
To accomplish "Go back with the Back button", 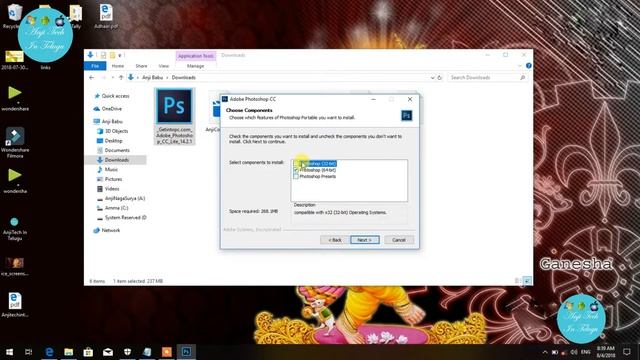I will pos(334,240).
